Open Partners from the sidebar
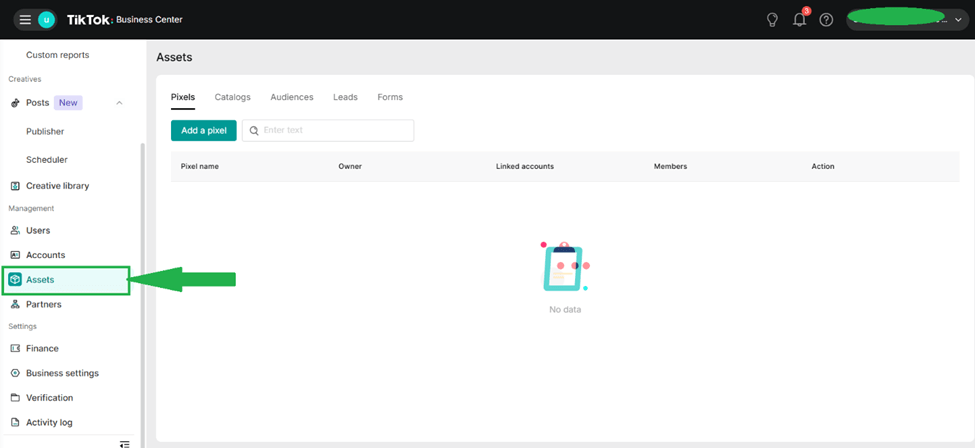975x448 pixels. 43,304
